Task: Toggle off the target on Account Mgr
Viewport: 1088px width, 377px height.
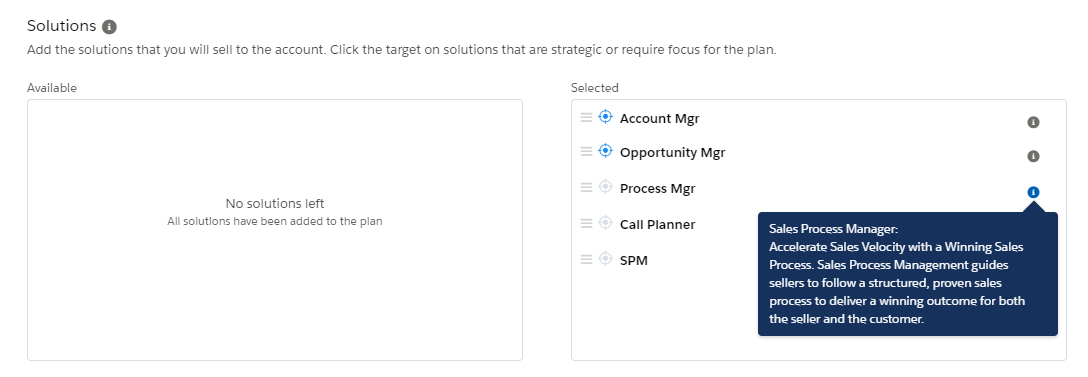Action: click(x=605, y=117)
